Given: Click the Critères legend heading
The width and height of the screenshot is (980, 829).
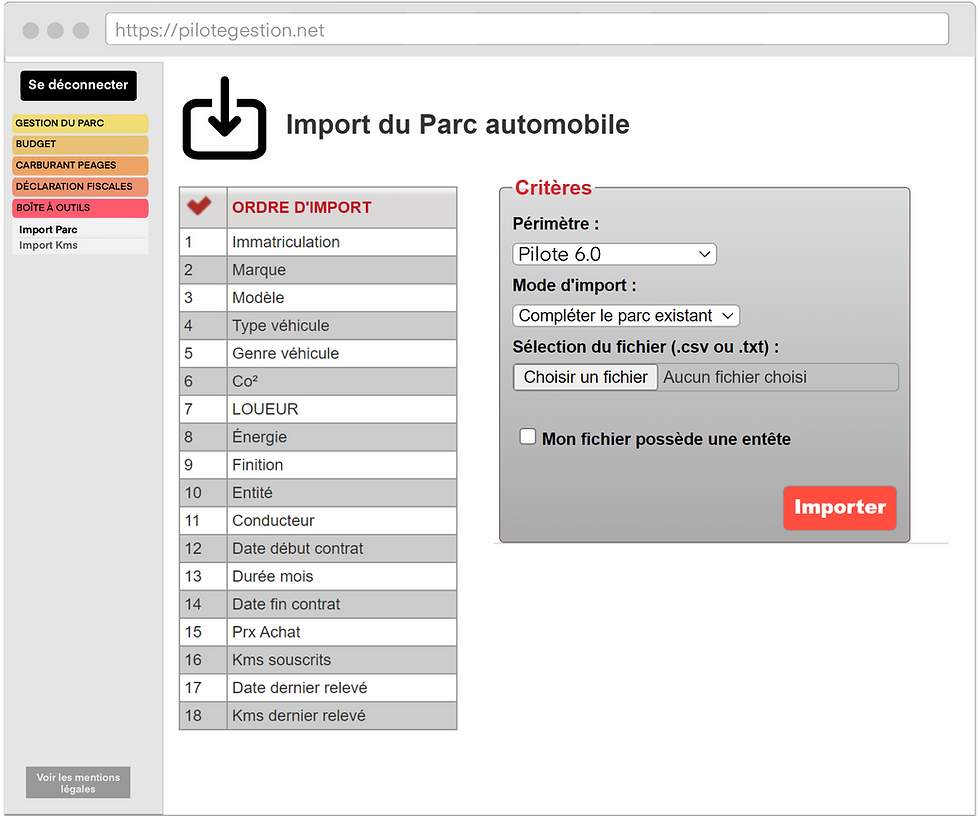Looking at the screenshot, I should [553, 188].
